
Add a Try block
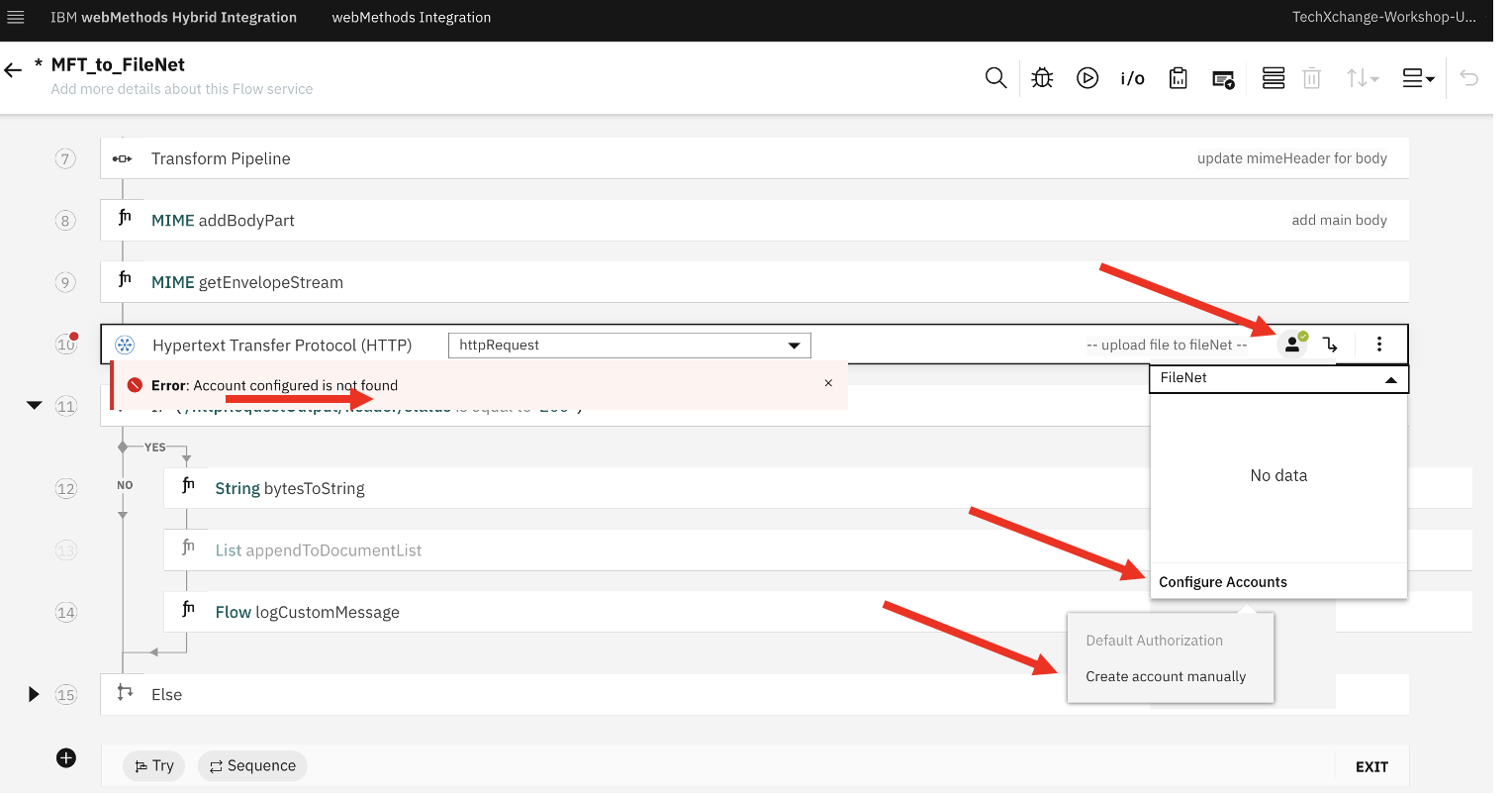[155, 765]
